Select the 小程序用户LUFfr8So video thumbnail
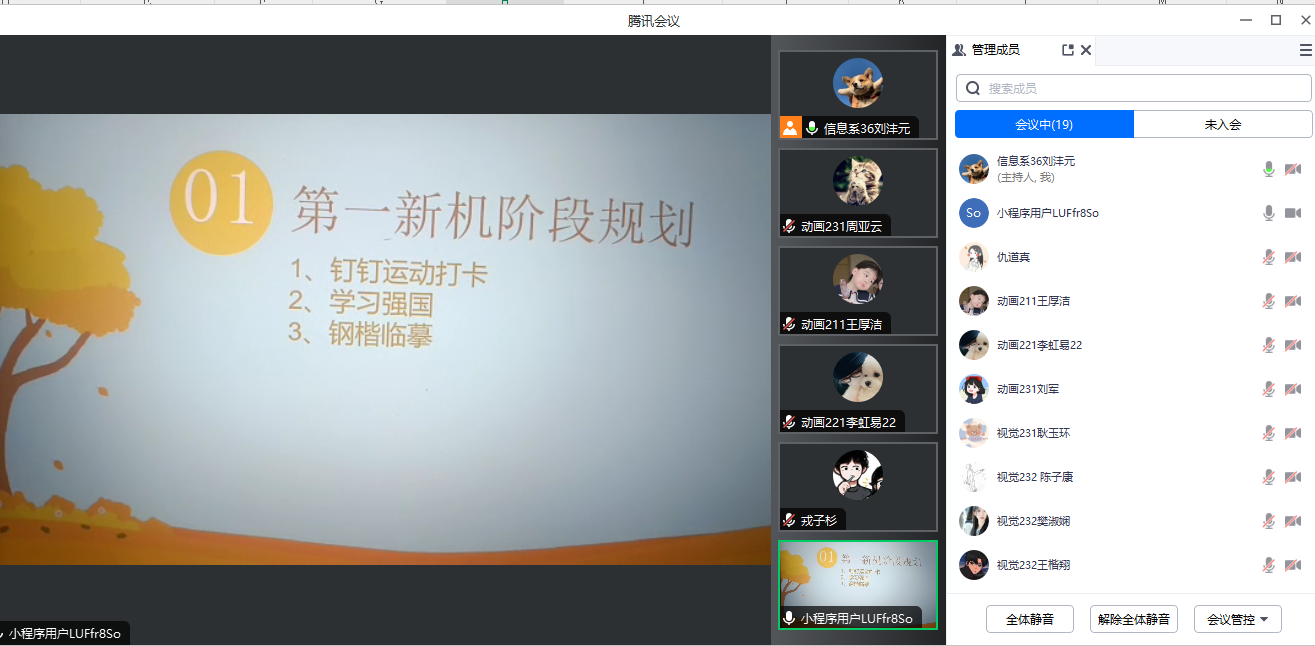This screenshot has width=1315, height=646. click(857, 583)
